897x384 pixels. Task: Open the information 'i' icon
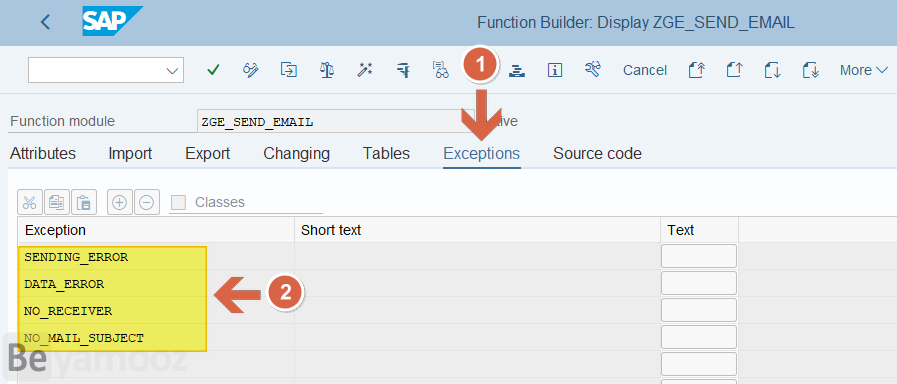coord(555,70)
